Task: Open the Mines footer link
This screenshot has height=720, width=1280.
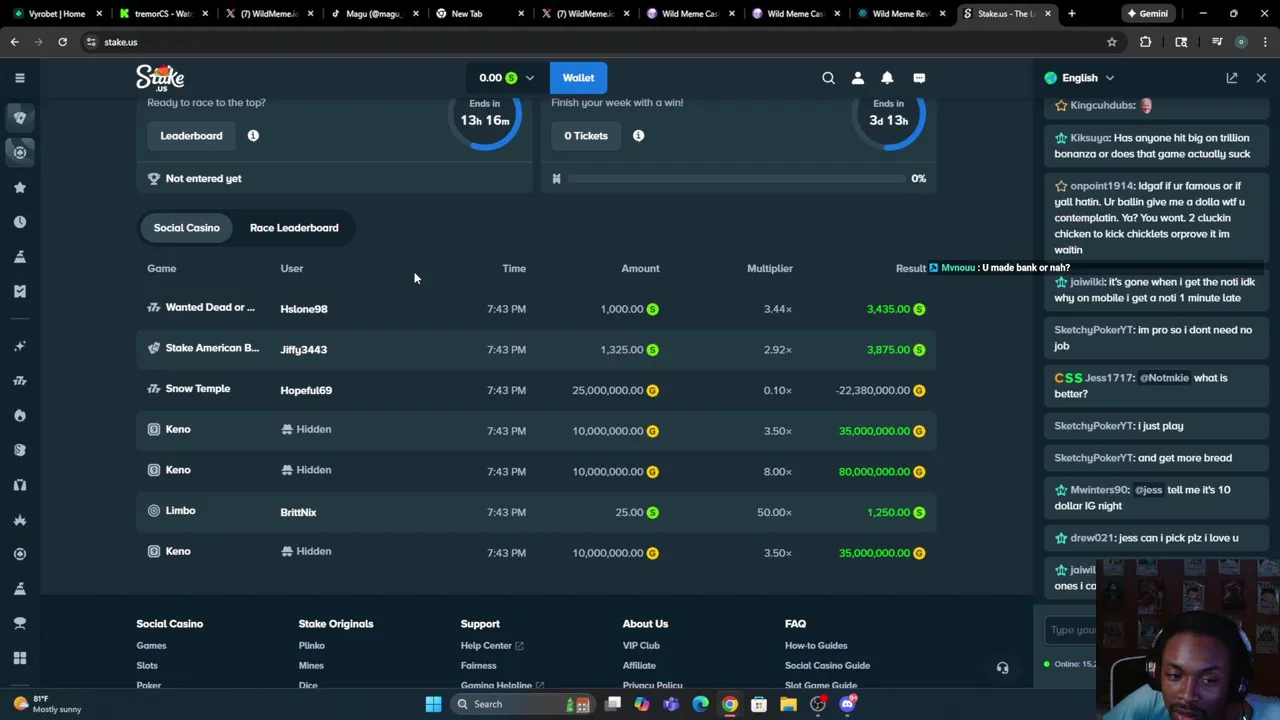Action: (x=311, y=666)
